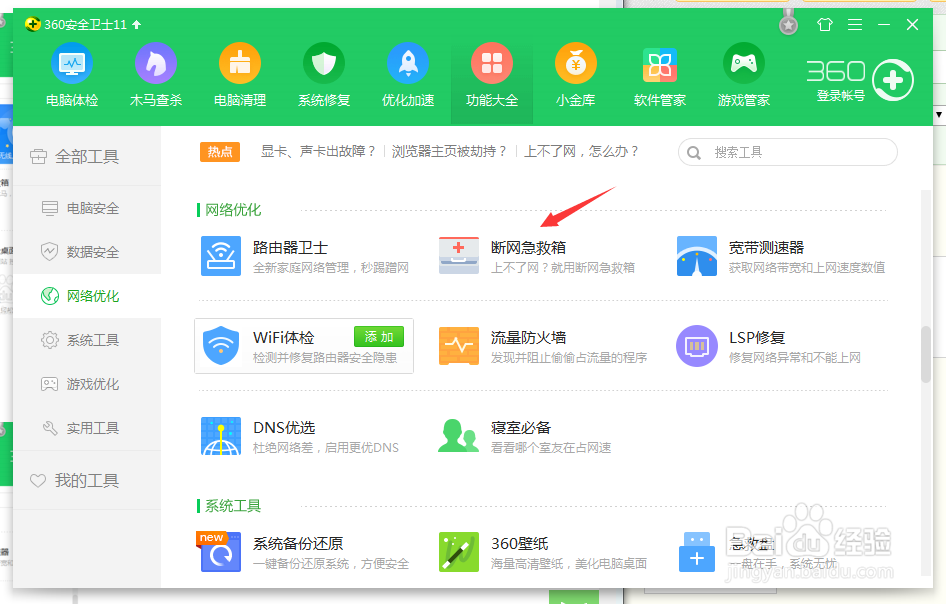Click 路由器卫士 title text

point(290,247)
